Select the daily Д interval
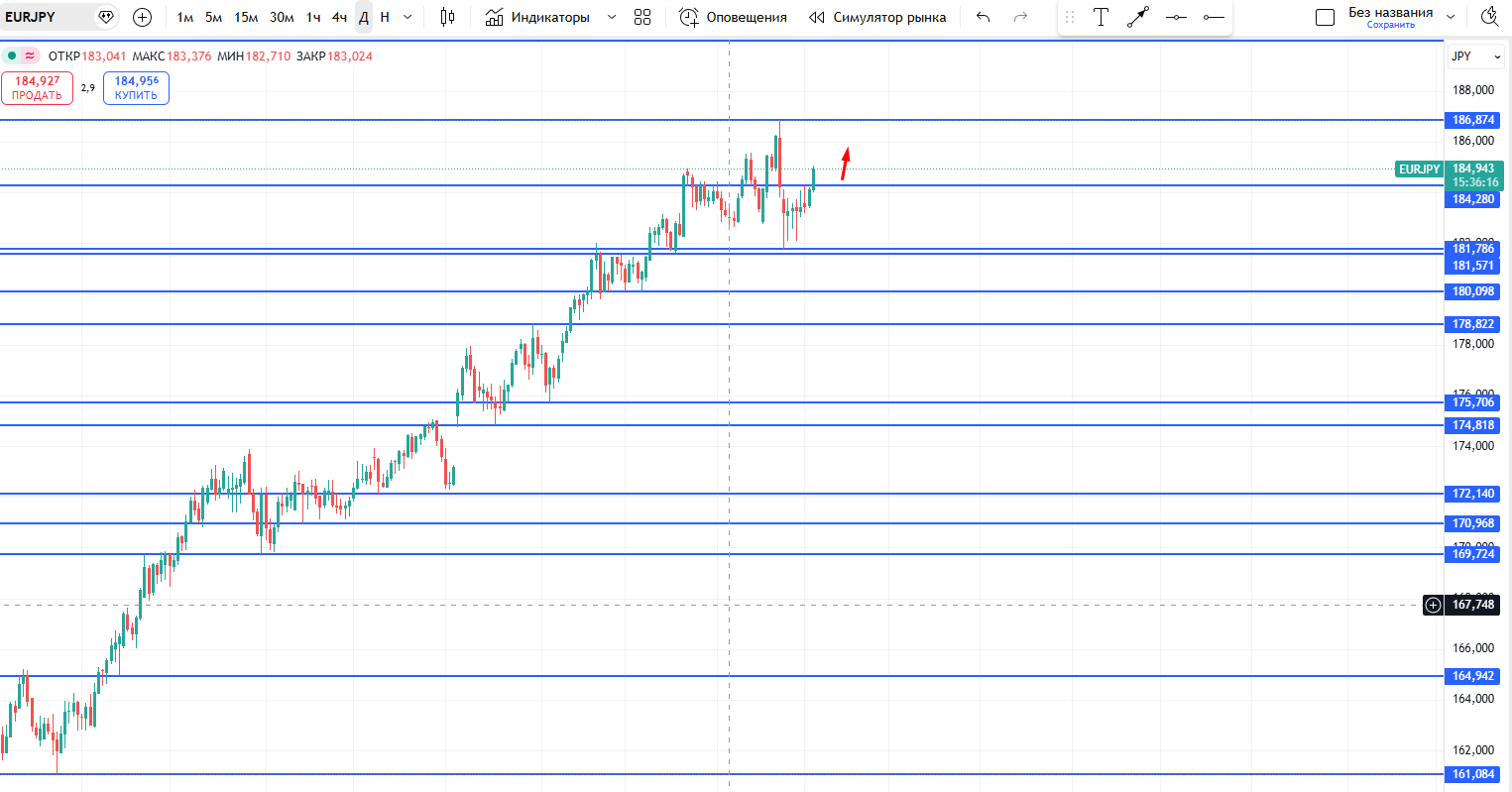The width and height of the screenshot is (1512, 792). (364, 17)
